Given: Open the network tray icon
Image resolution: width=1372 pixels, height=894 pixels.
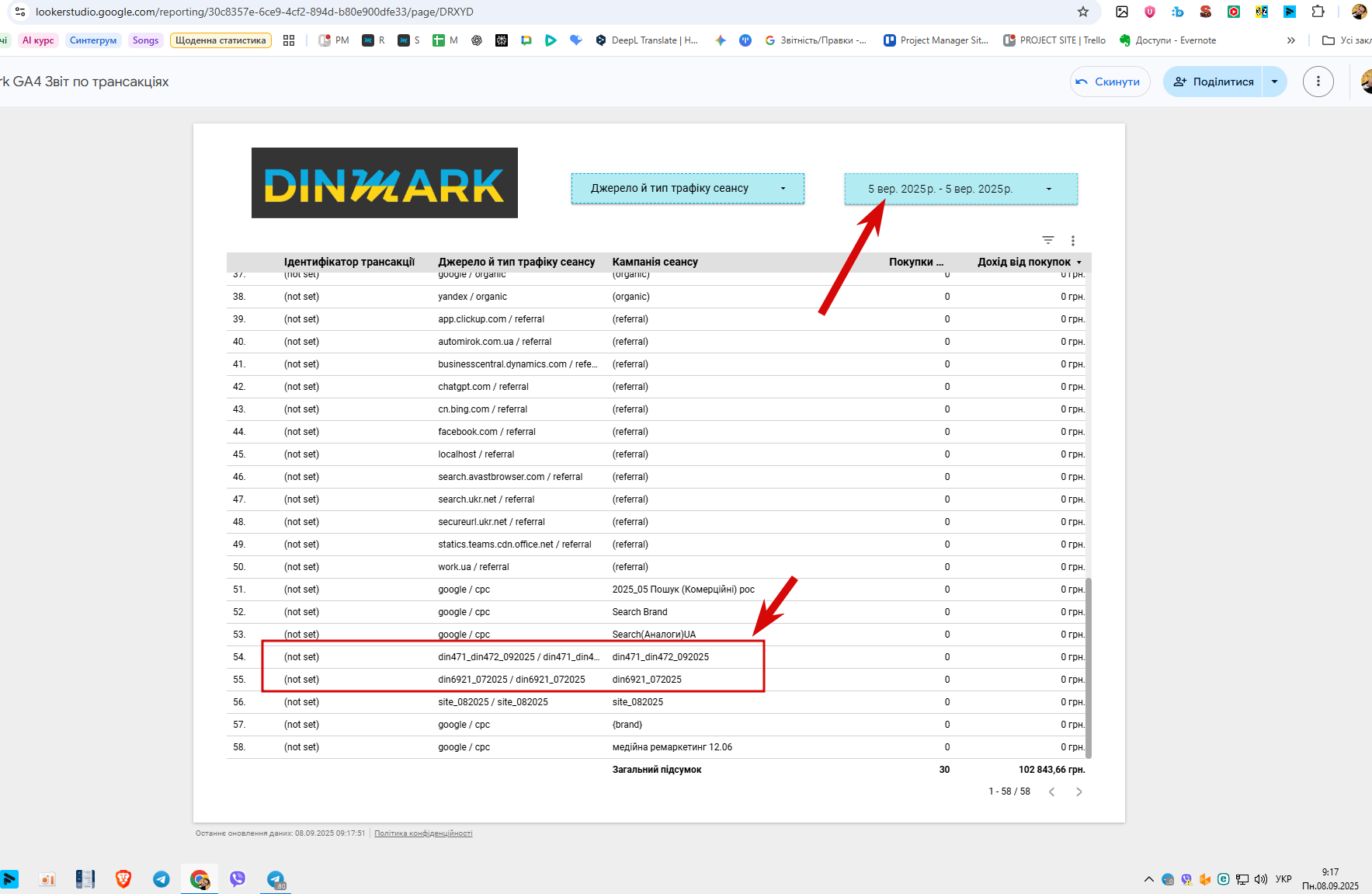Looking at the screenshot, I should [1242, 879].
